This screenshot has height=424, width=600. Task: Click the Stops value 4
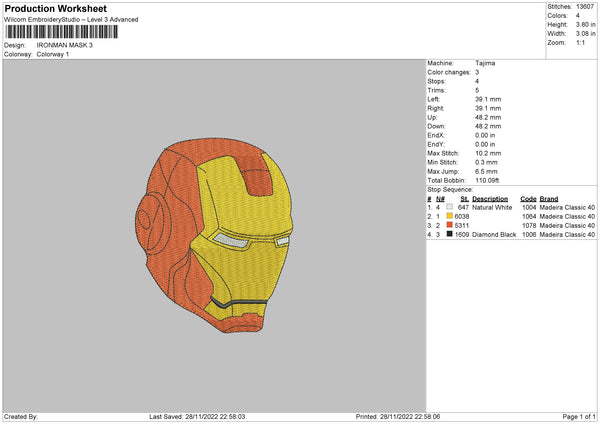point(477,81)
